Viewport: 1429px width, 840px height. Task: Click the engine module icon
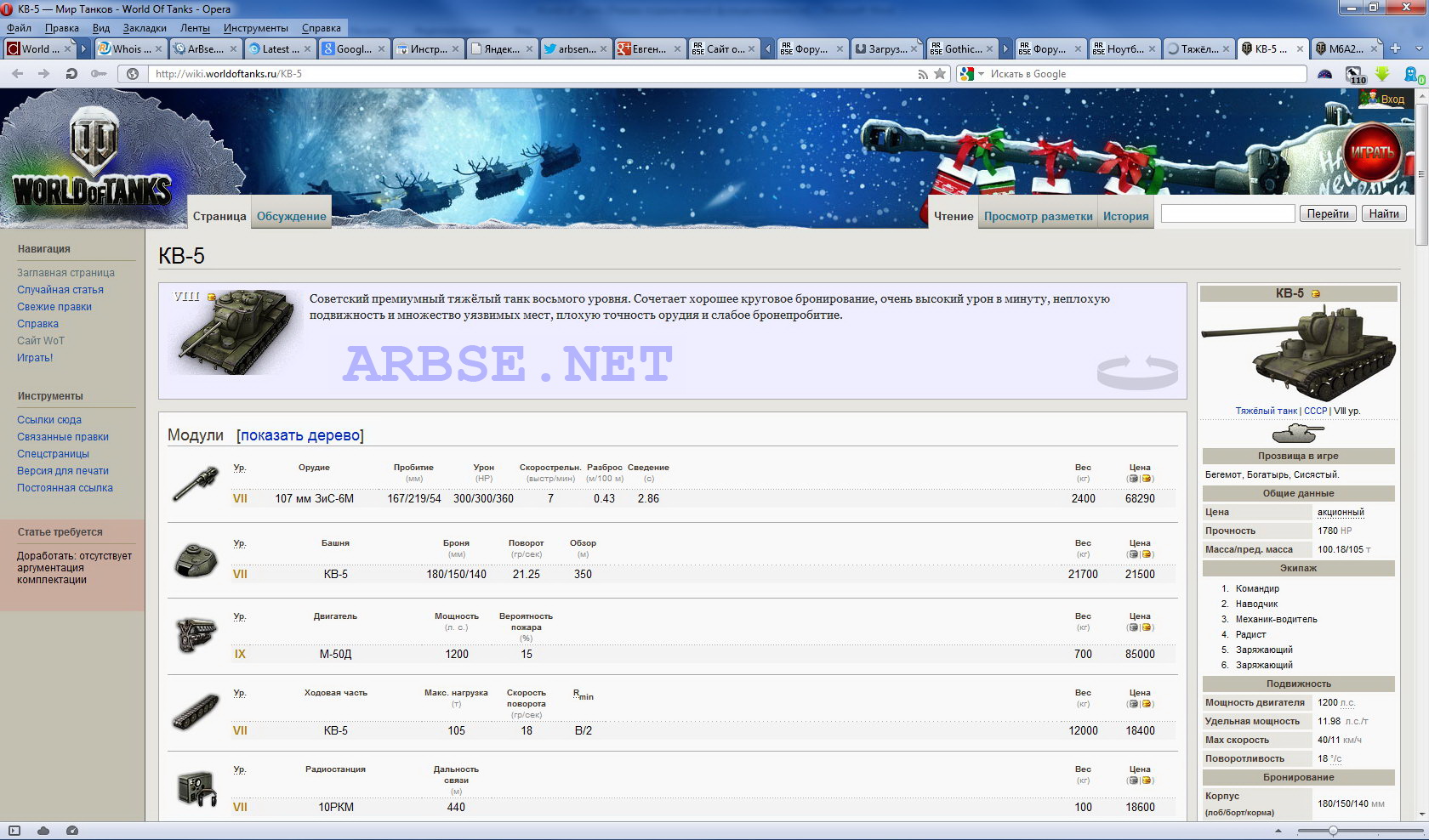(196, 635)
